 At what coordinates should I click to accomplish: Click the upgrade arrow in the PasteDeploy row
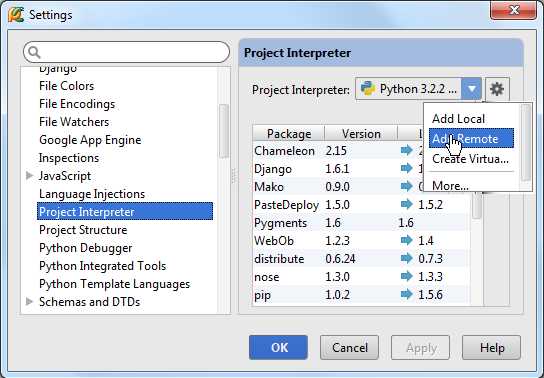tap(407, 204)
